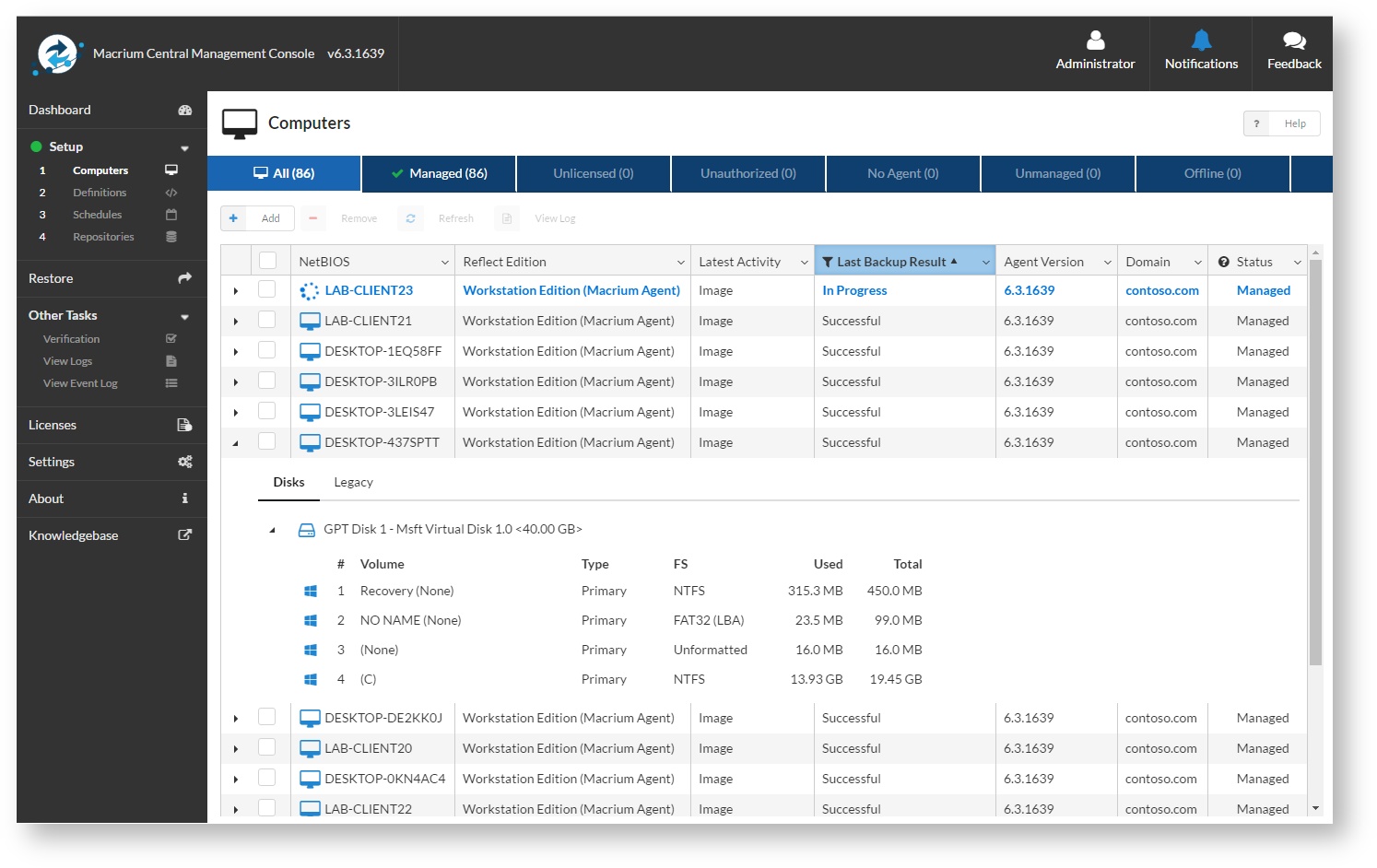This screenshot has height=868, width=1377.
Task: Open the LAB-CLIENT23 computer link
Action: [x=369, y=290]
